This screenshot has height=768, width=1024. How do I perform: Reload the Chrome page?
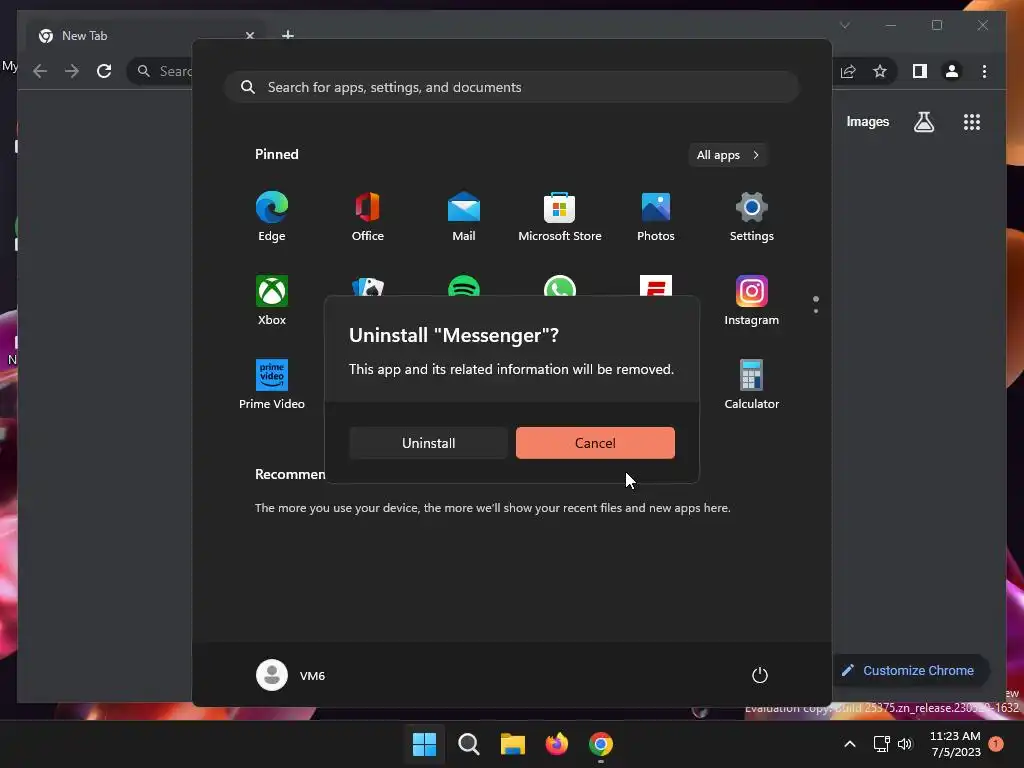[104, 71]
